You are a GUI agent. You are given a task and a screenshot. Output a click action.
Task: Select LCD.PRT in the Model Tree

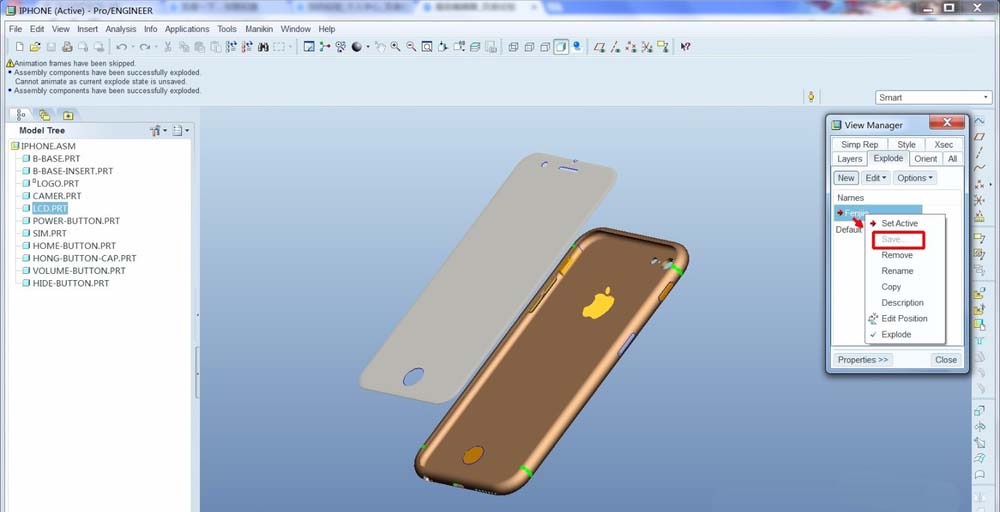pyautogui.click(x=50, y=208)
